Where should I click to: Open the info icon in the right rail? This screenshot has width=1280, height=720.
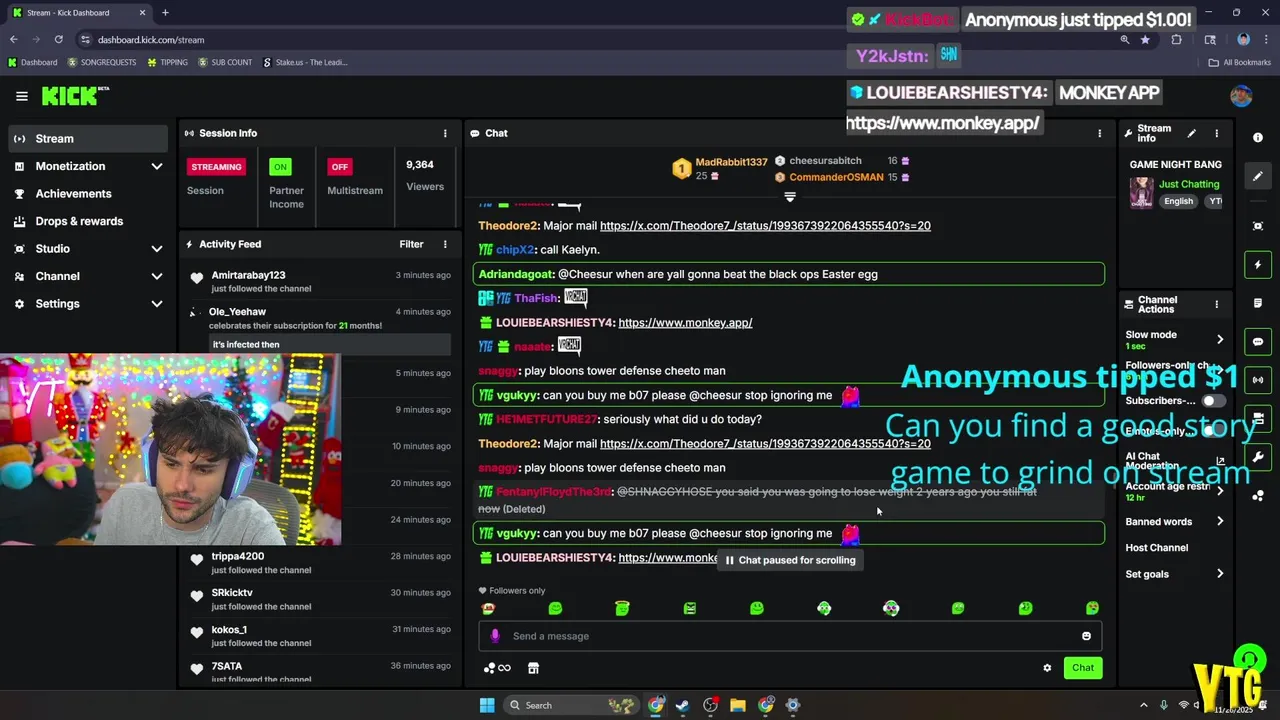[x=1258, y=138]
